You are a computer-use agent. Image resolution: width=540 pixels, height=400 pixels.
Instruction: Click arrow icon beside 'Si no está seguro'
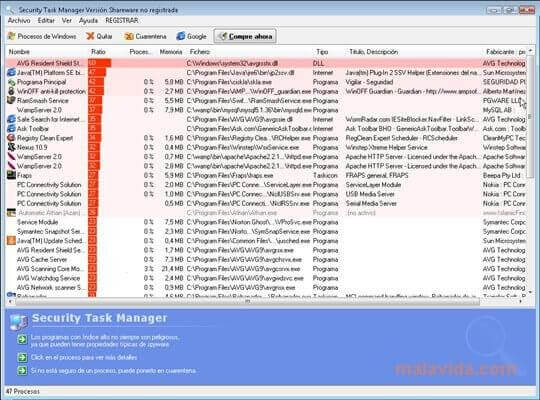click(22, 371)
